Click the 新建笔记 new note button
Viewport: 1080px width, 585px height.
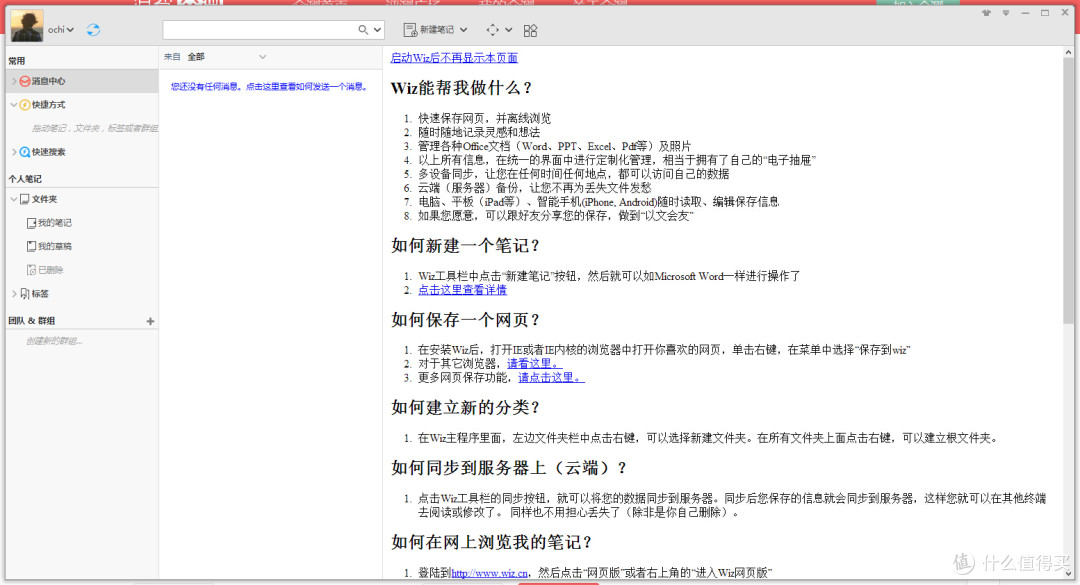point(428,30)
